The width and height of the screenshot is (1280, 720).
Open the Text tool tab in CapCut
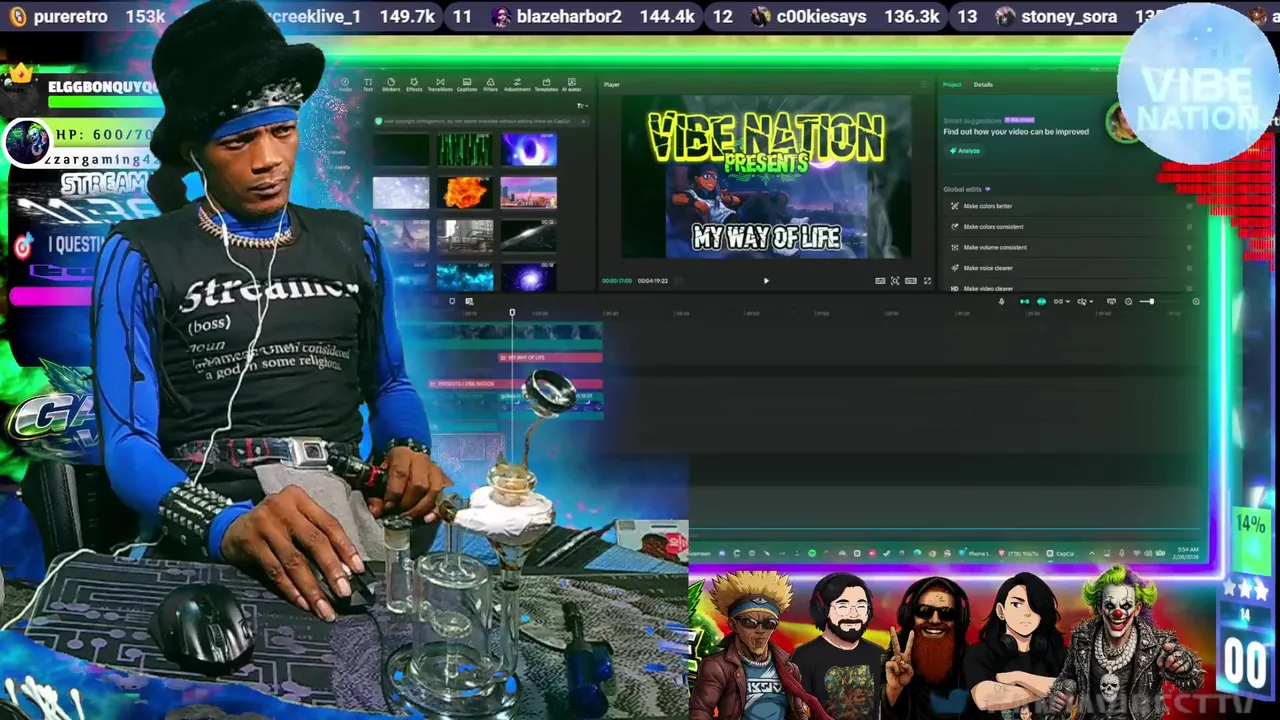(368, 85)
